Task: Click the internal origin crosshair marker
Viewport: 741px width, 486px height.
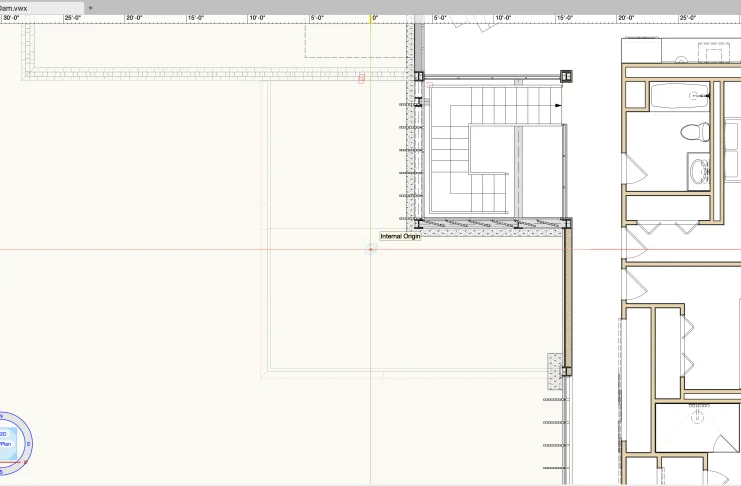Action: click(371, 249)
